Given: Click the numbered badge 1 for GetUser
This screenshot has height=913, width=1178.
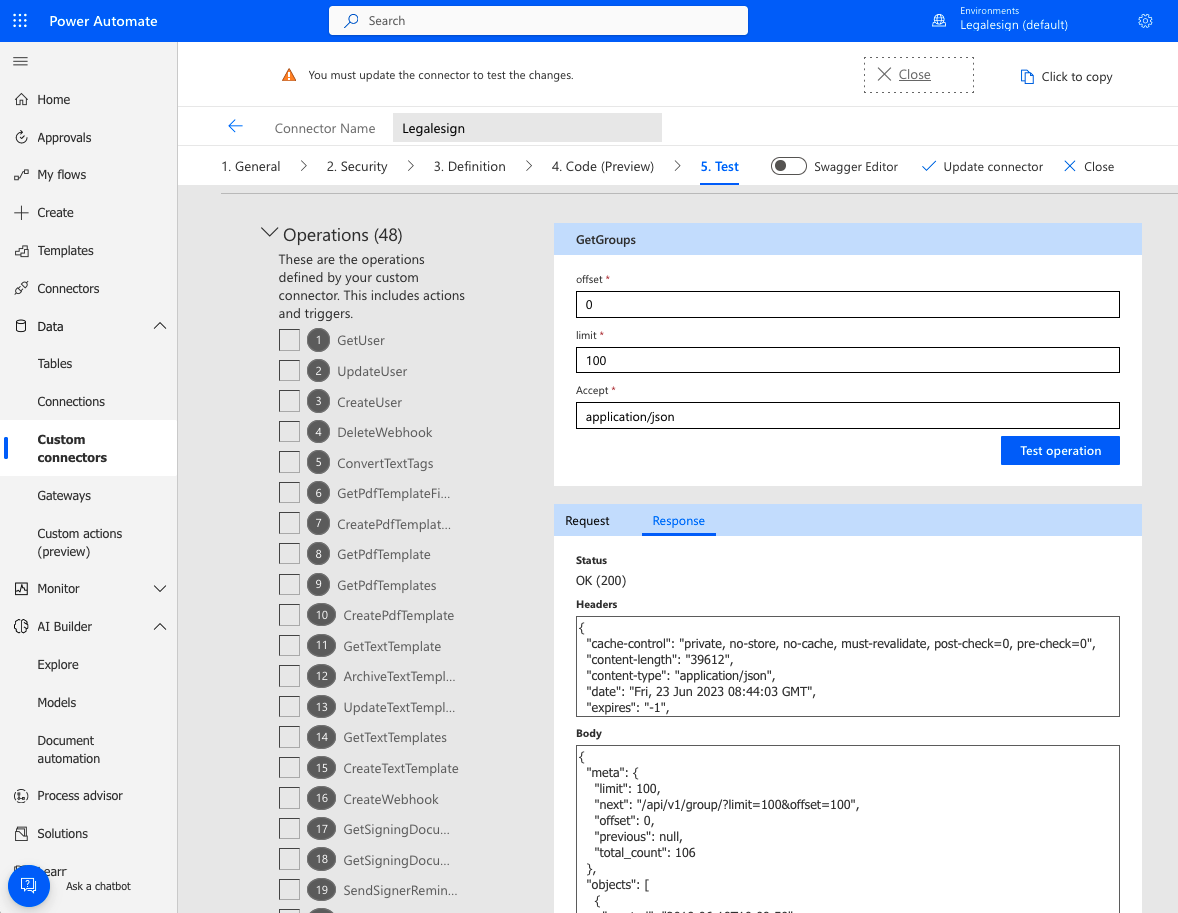Looking at the screenshot, I should (319, 340).
